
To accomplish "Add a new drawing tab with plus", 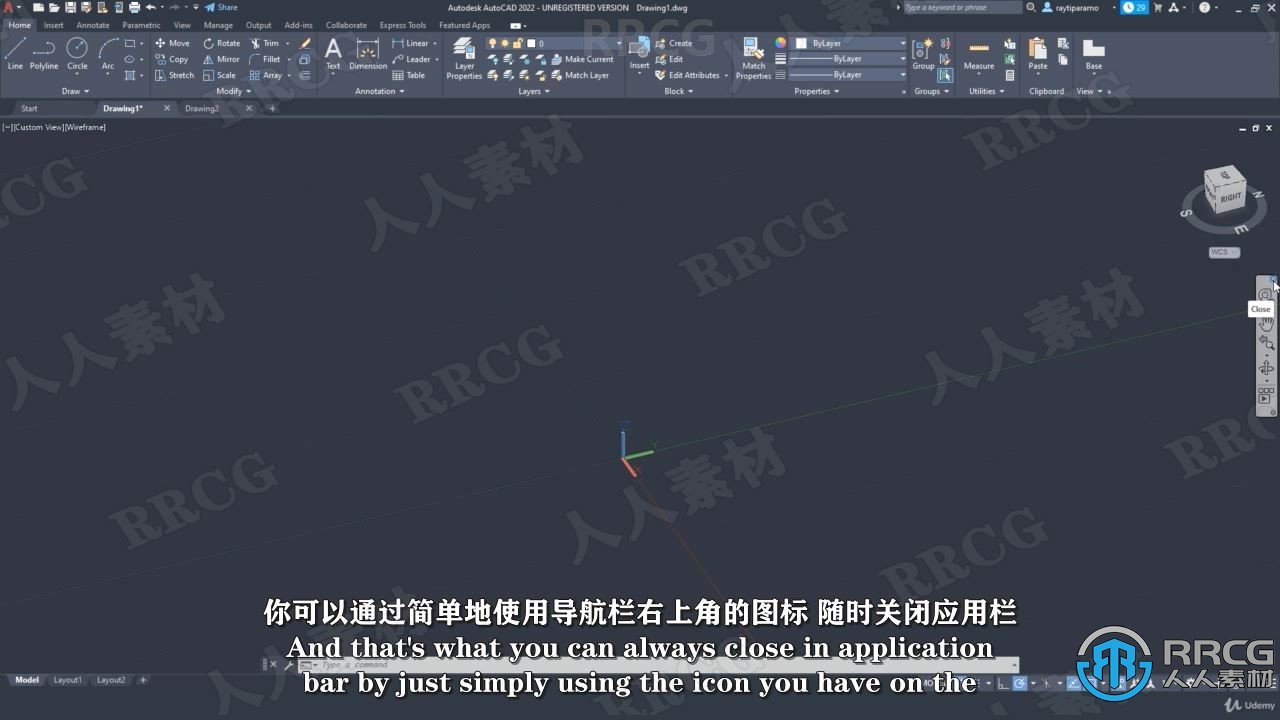I will coord(272,108).
